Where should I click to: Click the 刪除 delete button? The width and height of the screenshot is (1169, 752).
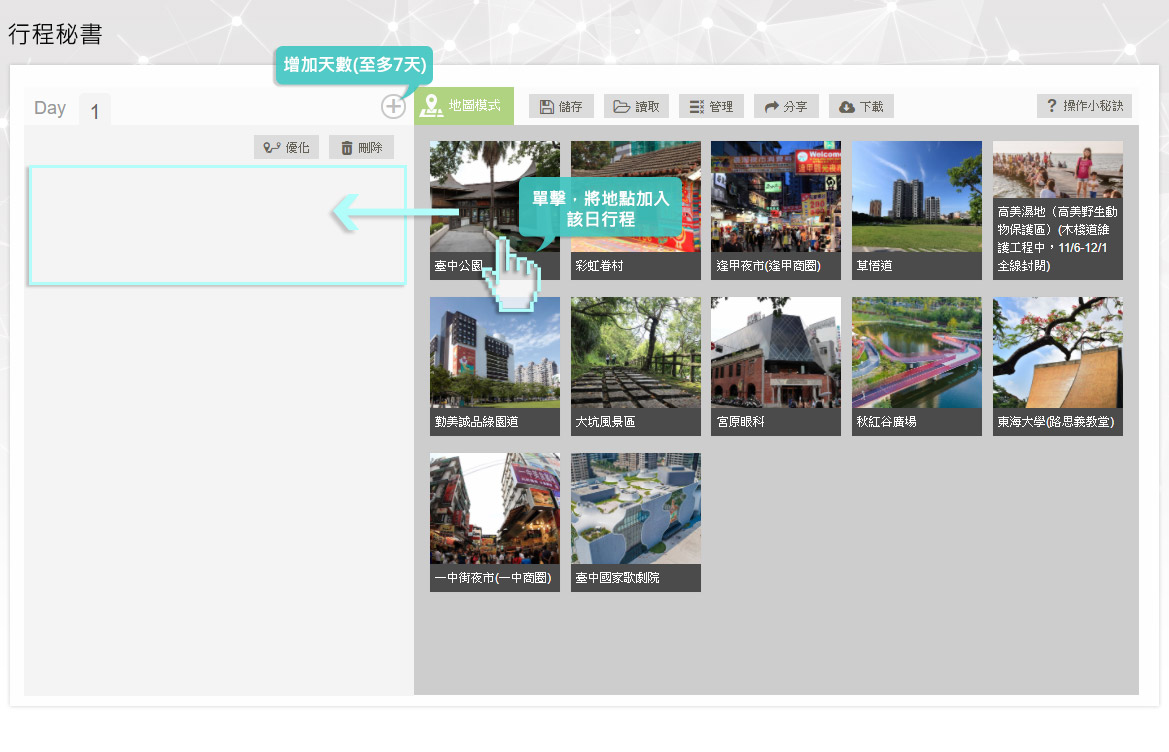(361, 148)
